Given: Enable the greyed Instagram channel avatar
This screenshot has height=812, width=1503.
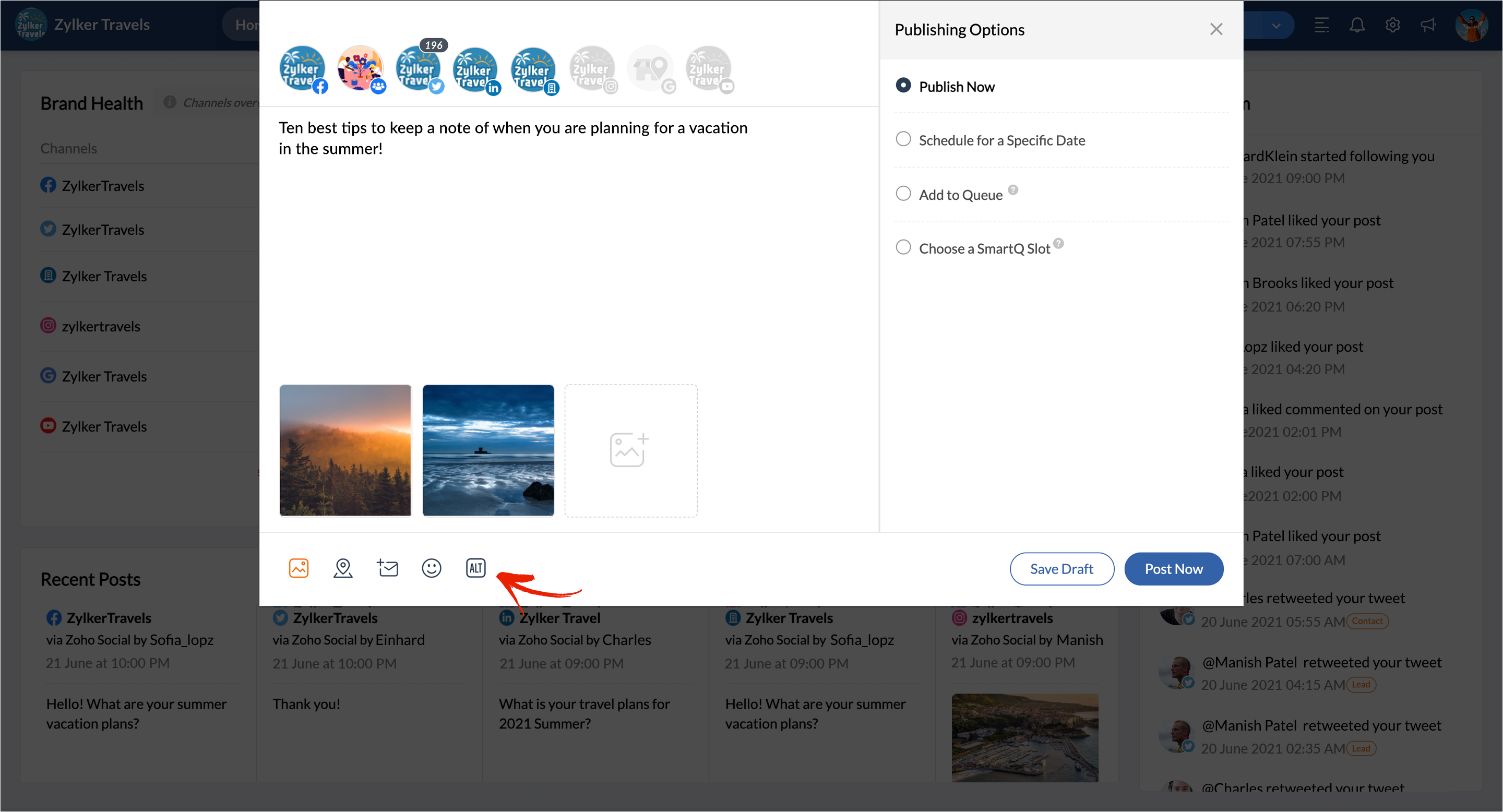Looking at the screenshot, I should point(592,69).
